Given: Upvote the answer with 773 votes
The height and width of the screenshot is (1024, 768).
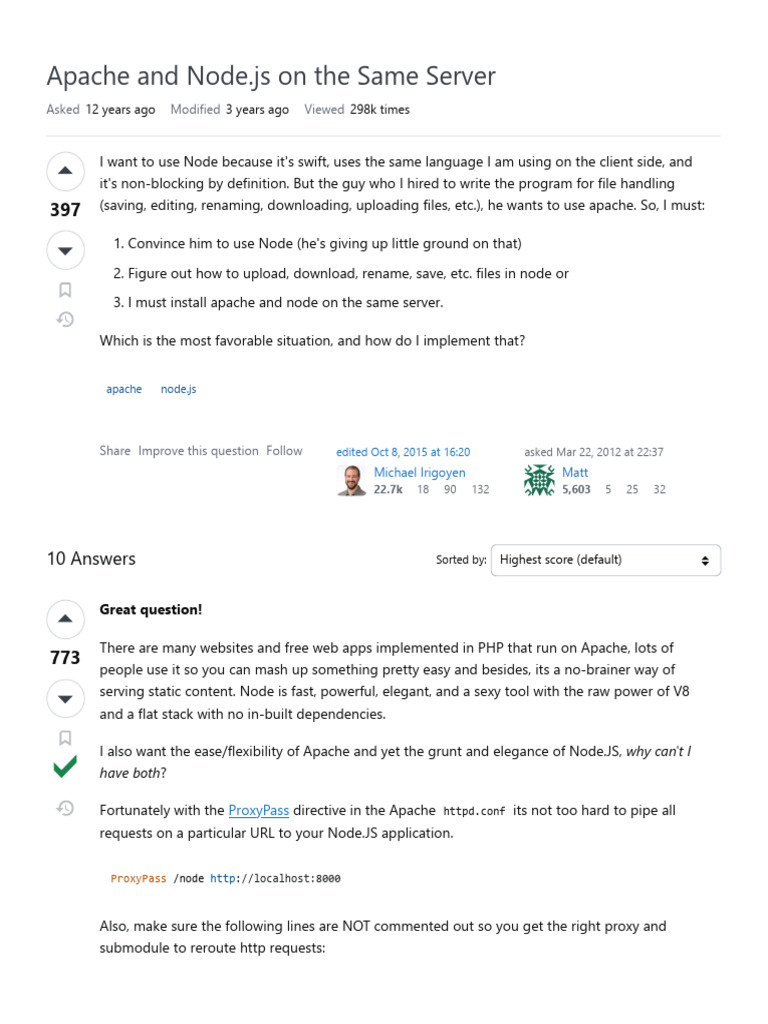Looking at the screenshot, I should (65, 619).
